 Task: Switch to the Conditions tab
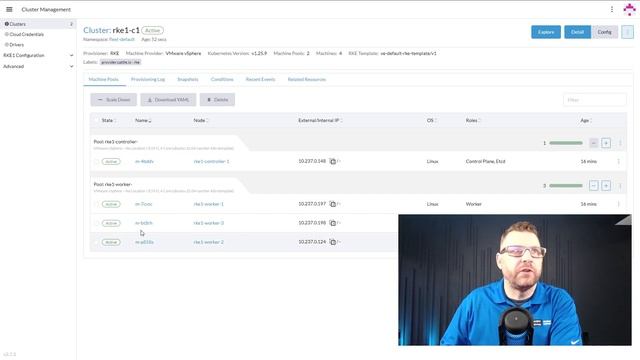point(222,79)
